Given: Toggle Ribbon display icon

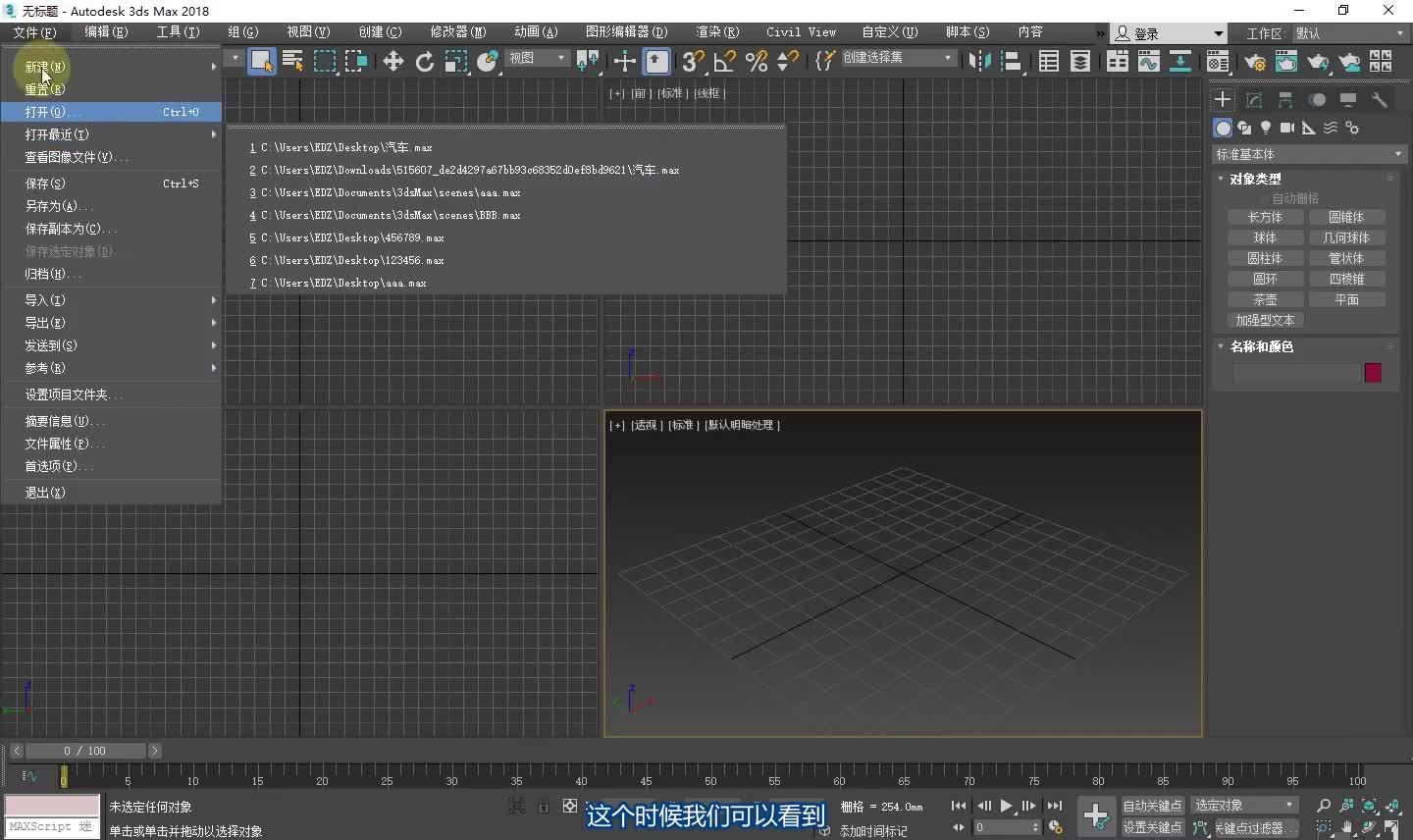Looking at the screenshot, I should (1117, 61).
